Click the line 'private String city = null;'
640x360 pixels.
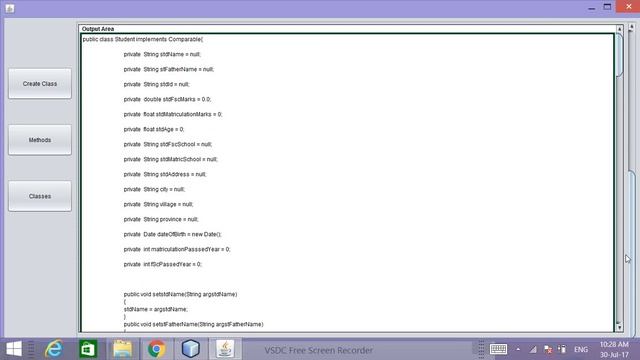click(154, 189)
